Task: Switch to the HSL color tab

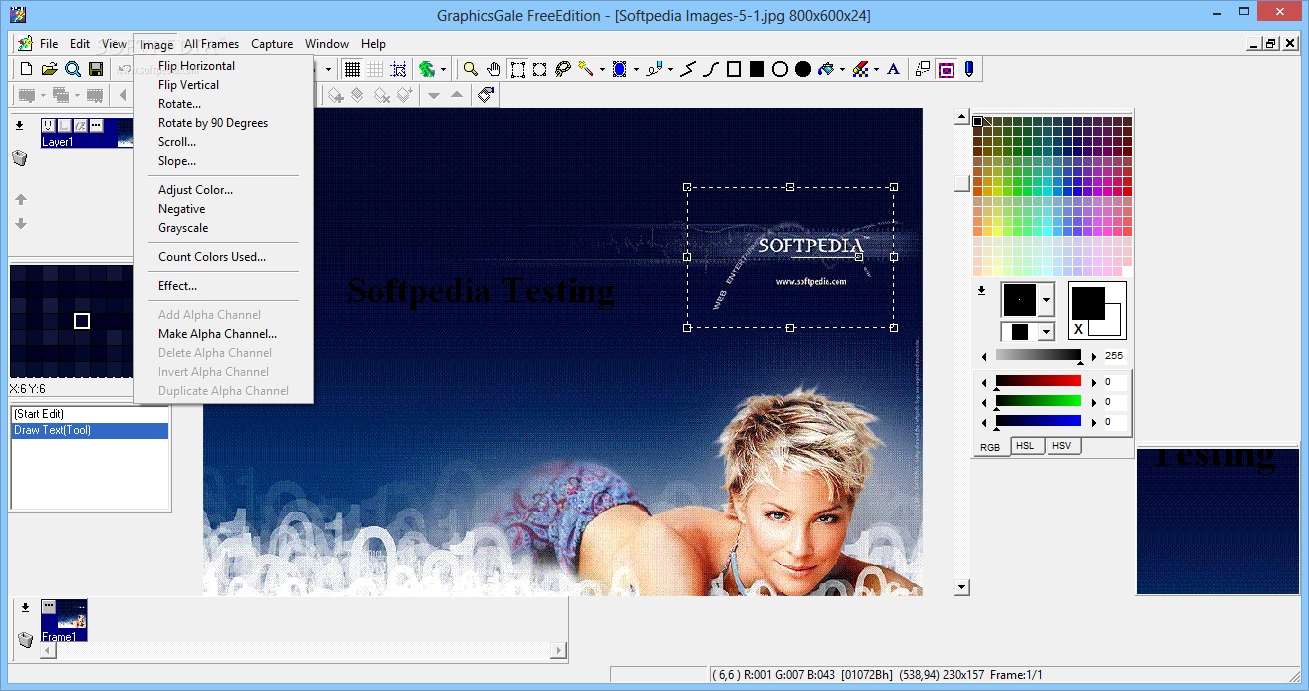Action: [x=1025, y=446]
